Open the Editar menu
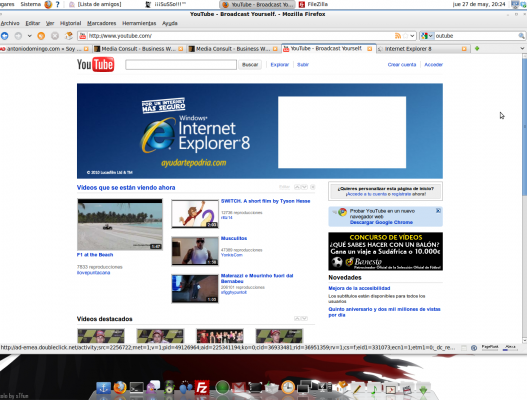The height and width of the screenshot is (400, 527). [33, 23]
